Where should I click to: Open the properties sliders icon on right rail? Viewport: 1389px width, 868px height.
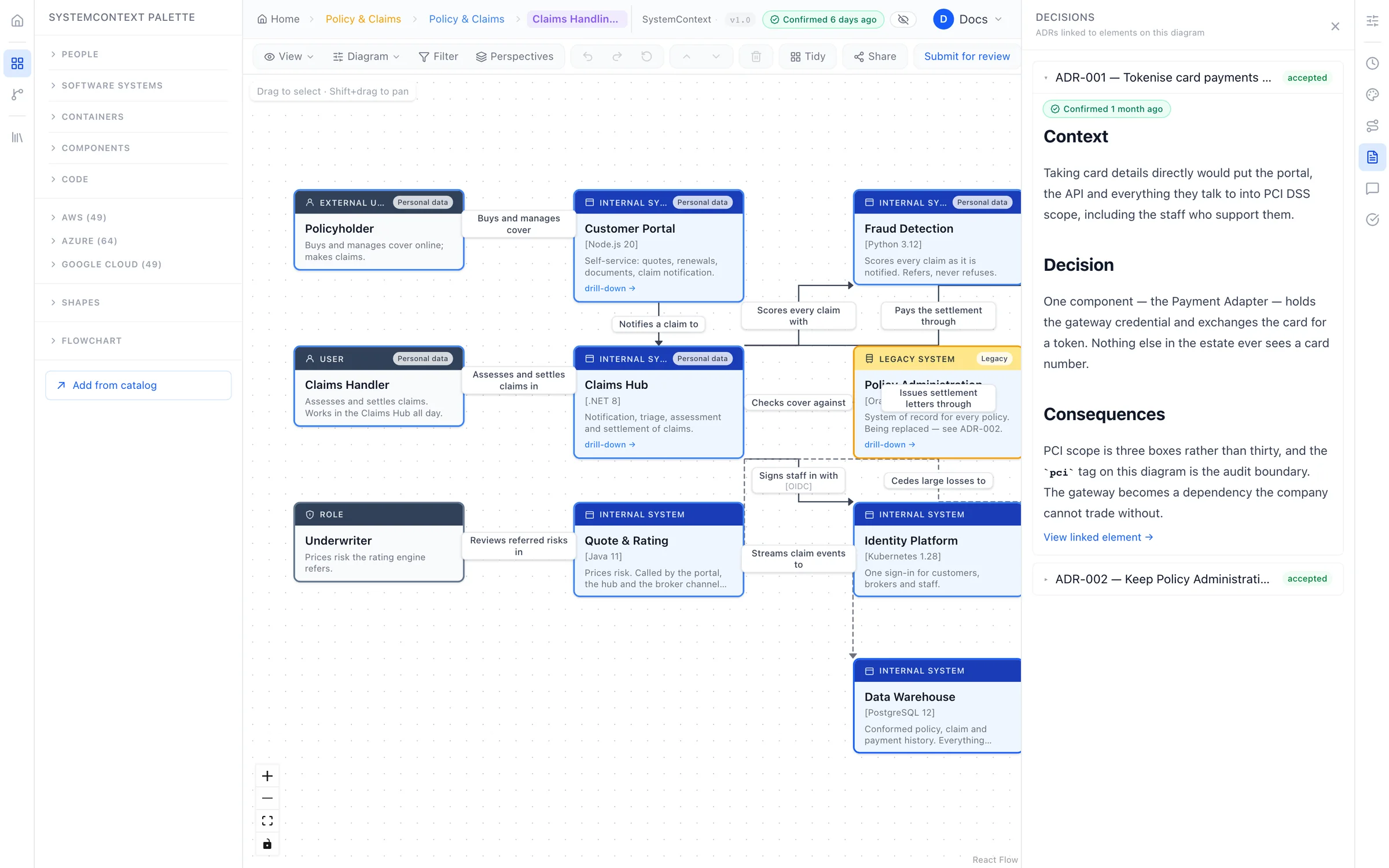pos(1372,21)
